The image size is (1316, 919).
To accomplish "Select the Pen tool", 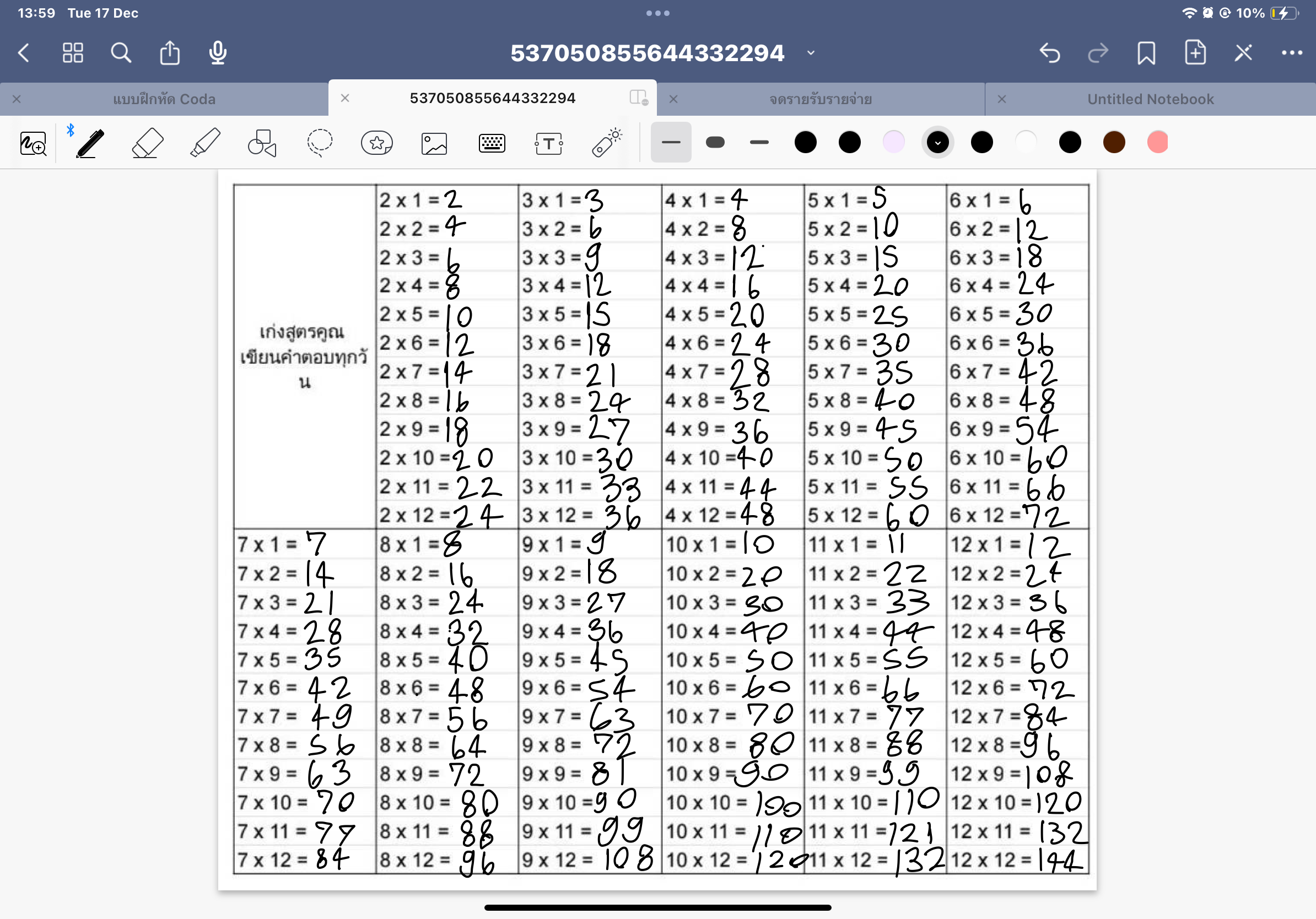I will click(x=90, y=143).
